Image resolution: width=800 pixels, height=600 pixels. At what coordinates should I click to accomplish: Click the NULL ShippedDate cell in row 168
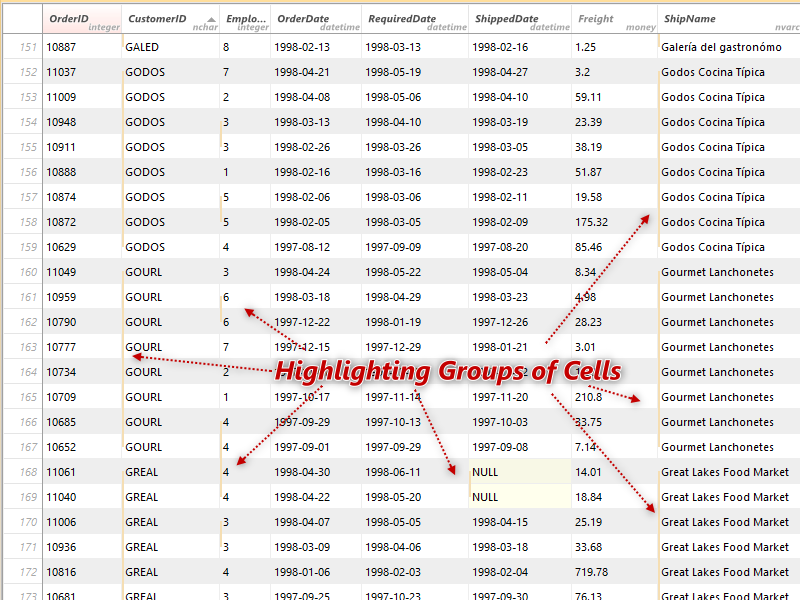519,472
